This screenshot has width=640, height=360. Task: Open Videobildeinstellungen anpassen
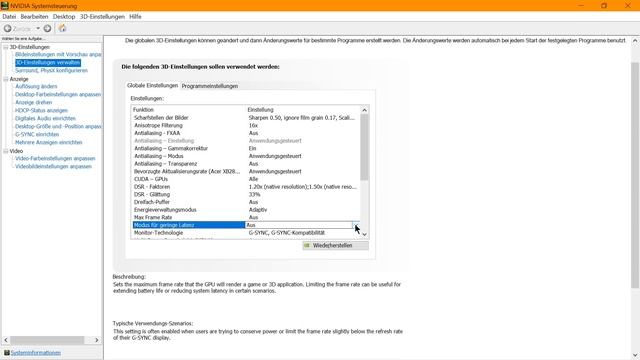53,167
